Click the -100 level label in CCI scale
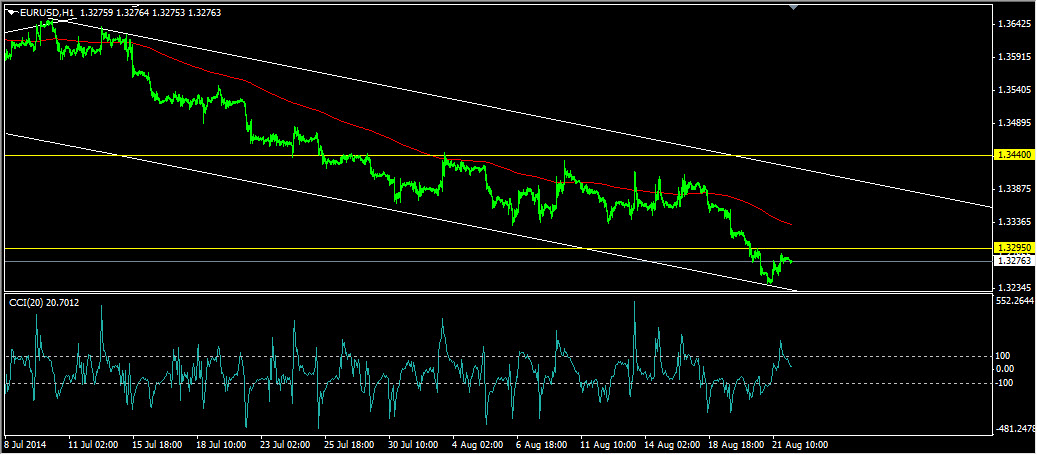Screen dimensions: 1037x455 click(1006, 382)
